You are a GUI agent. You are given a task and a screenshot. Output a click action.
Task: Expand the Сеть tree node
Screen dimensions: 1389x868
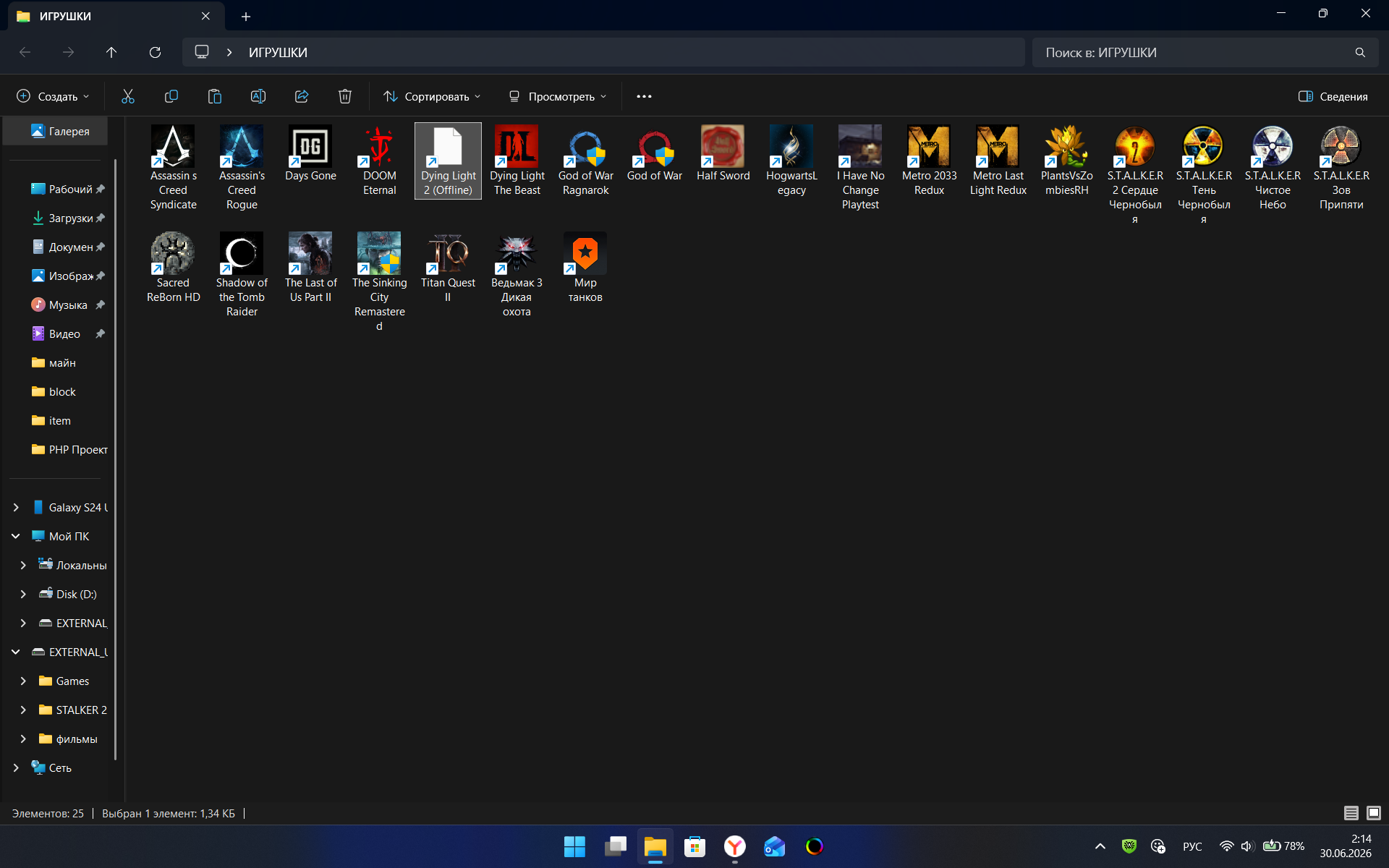click(x=16, y=768)
